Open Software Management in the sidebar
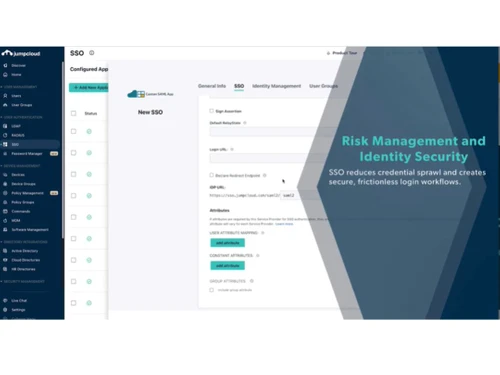500x375 pixels. (x=30, y=230)
